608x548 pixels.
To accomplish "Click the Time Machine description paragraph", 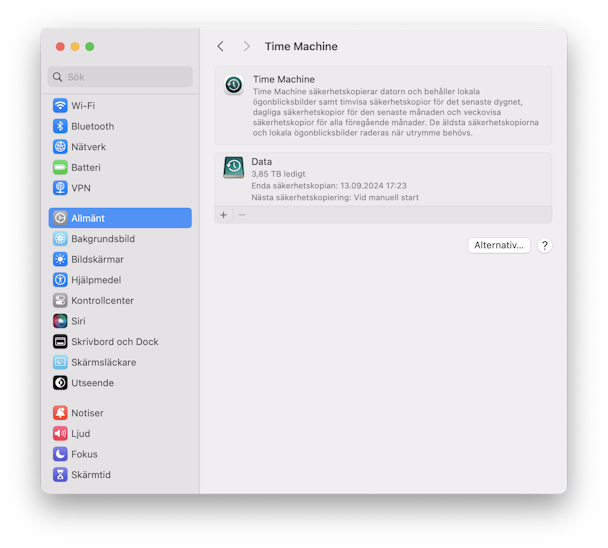I will pos(396,112).
